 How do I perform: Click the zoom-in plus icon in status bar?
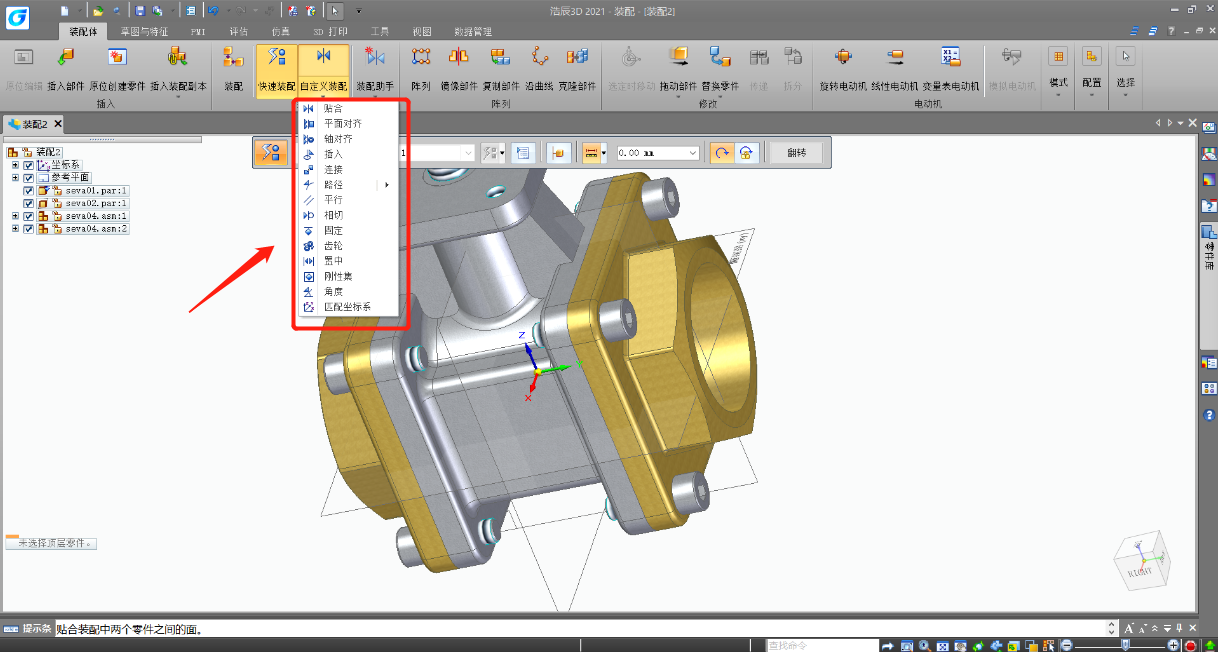[x=1174, y=645]
